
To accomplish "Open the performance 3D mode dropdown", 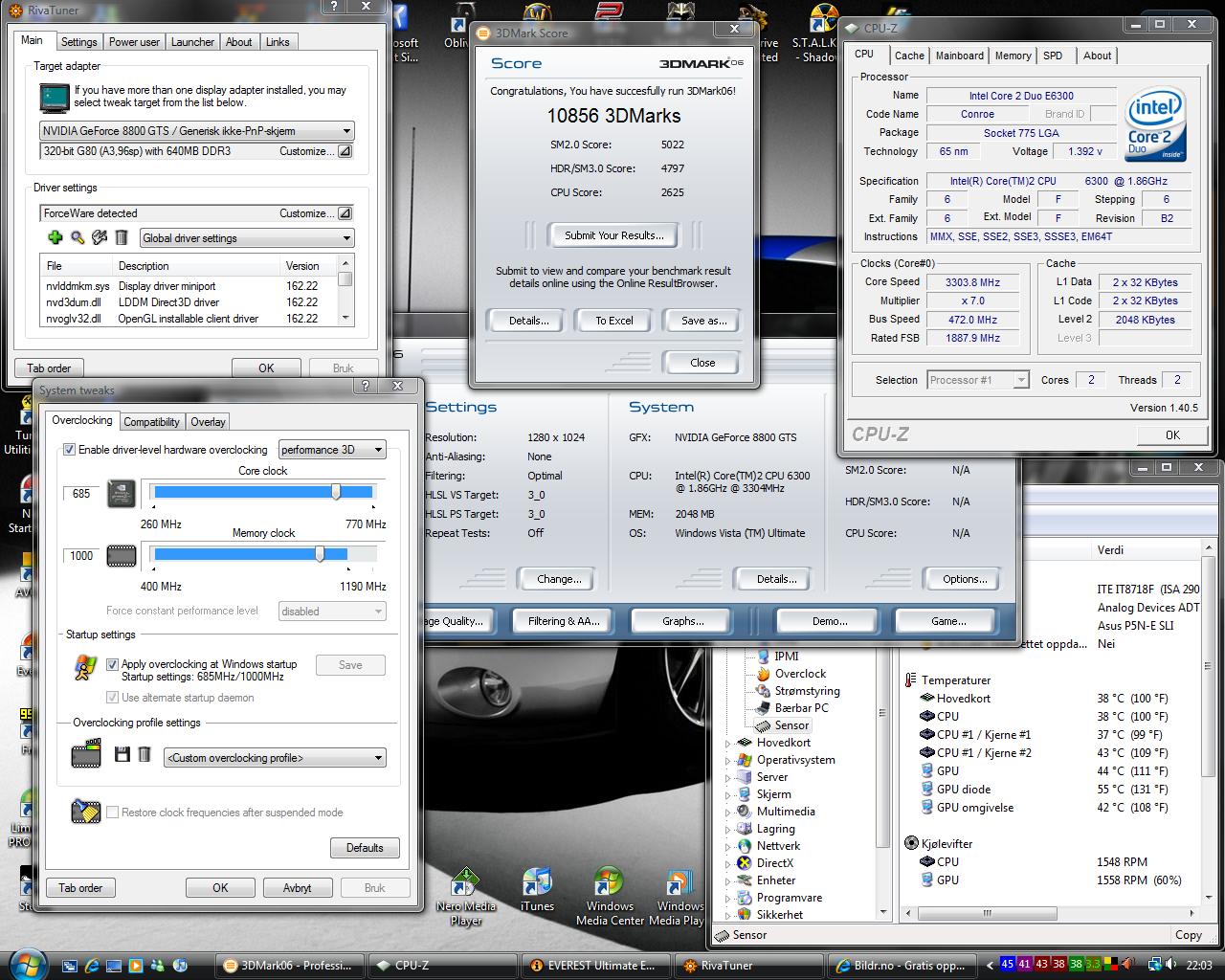I will [x=332, y=450].
